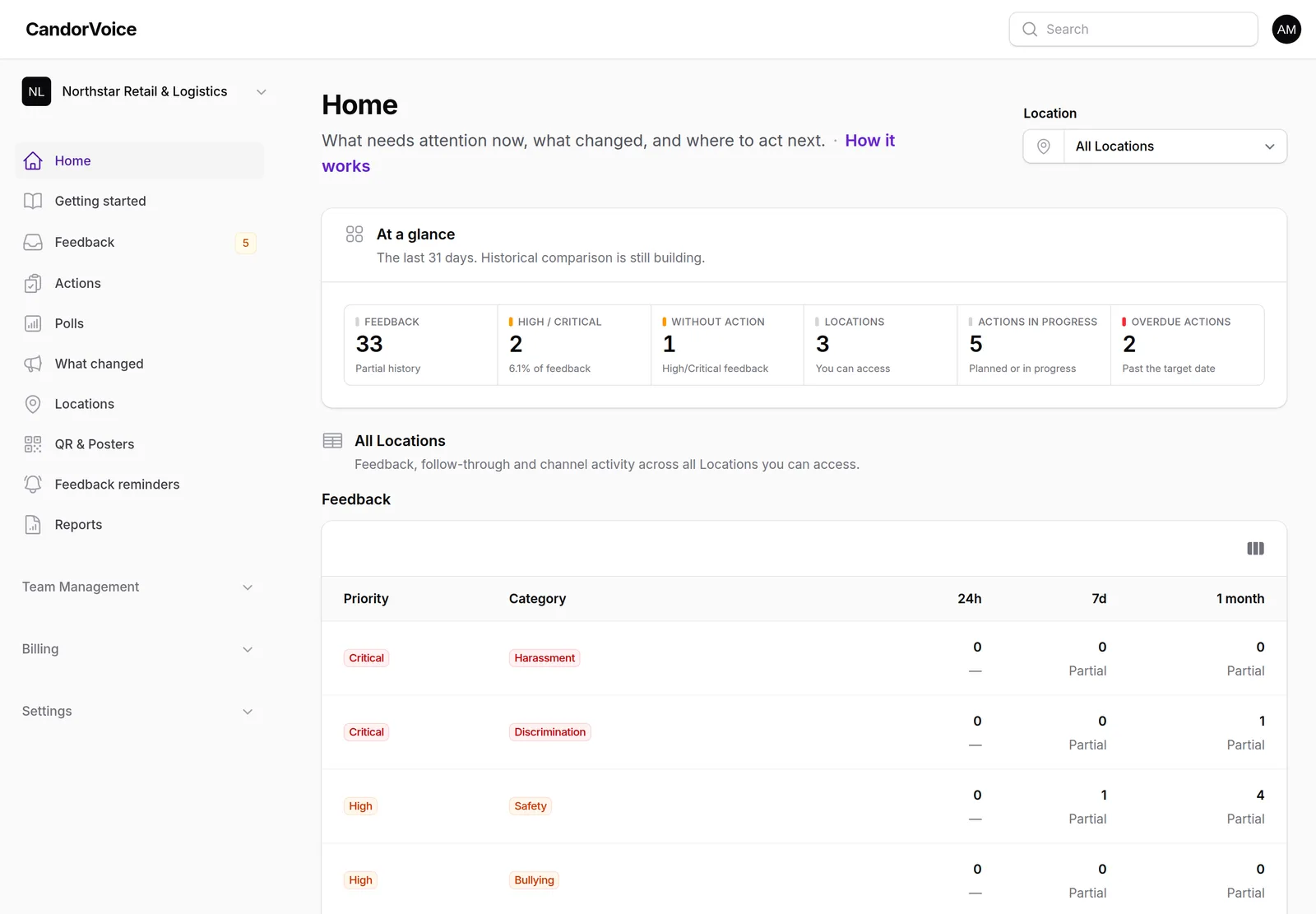Open the Overdue Actions stat card
The width and height of the screenshot is (1316, 914).
1187,346
